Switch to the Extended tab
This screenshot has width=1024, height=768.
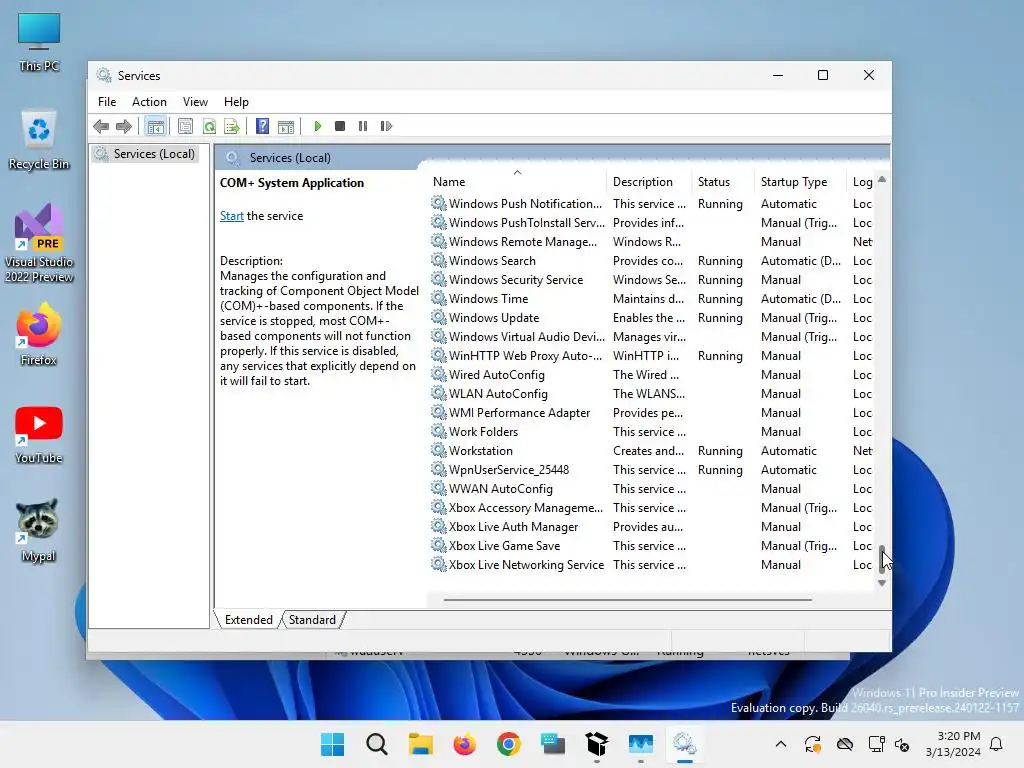point(248,620)
